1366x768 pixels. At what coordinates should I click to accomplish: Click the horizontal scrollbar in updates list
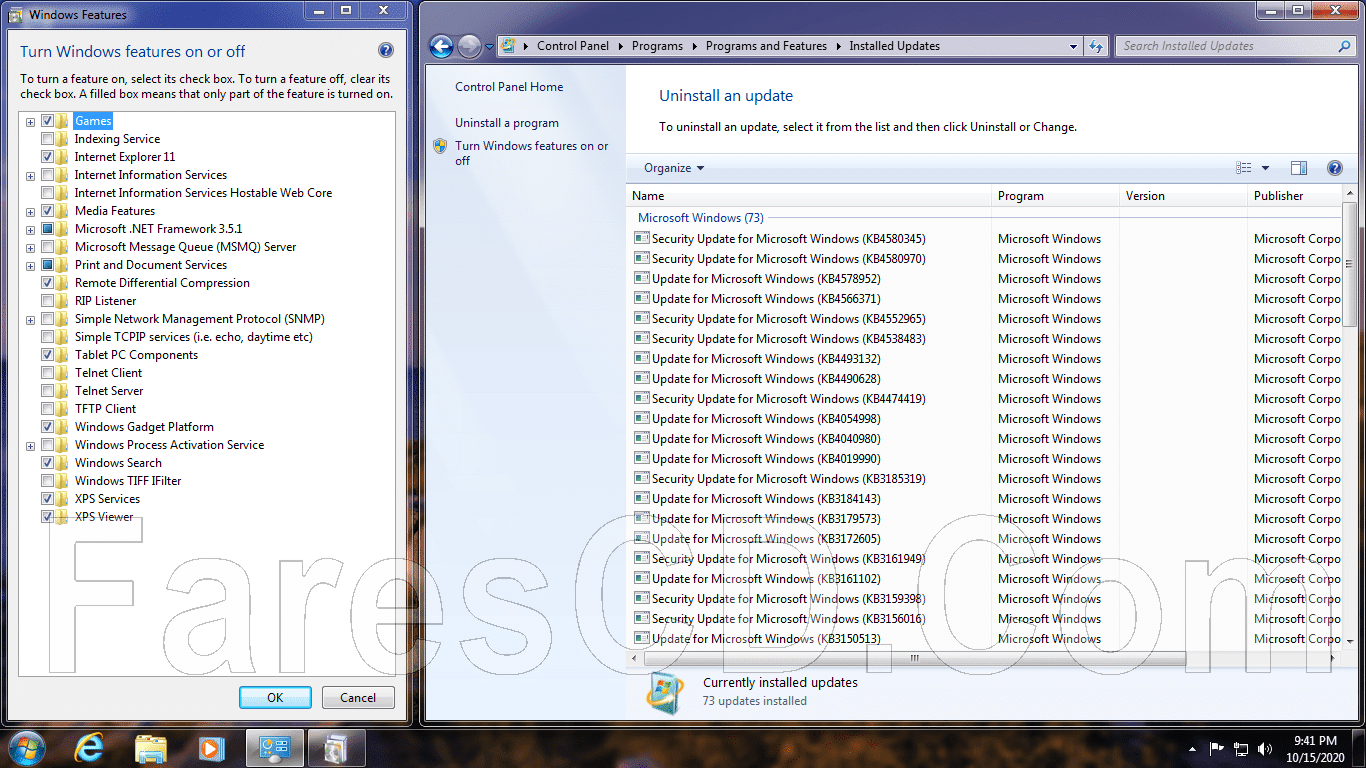915,659
